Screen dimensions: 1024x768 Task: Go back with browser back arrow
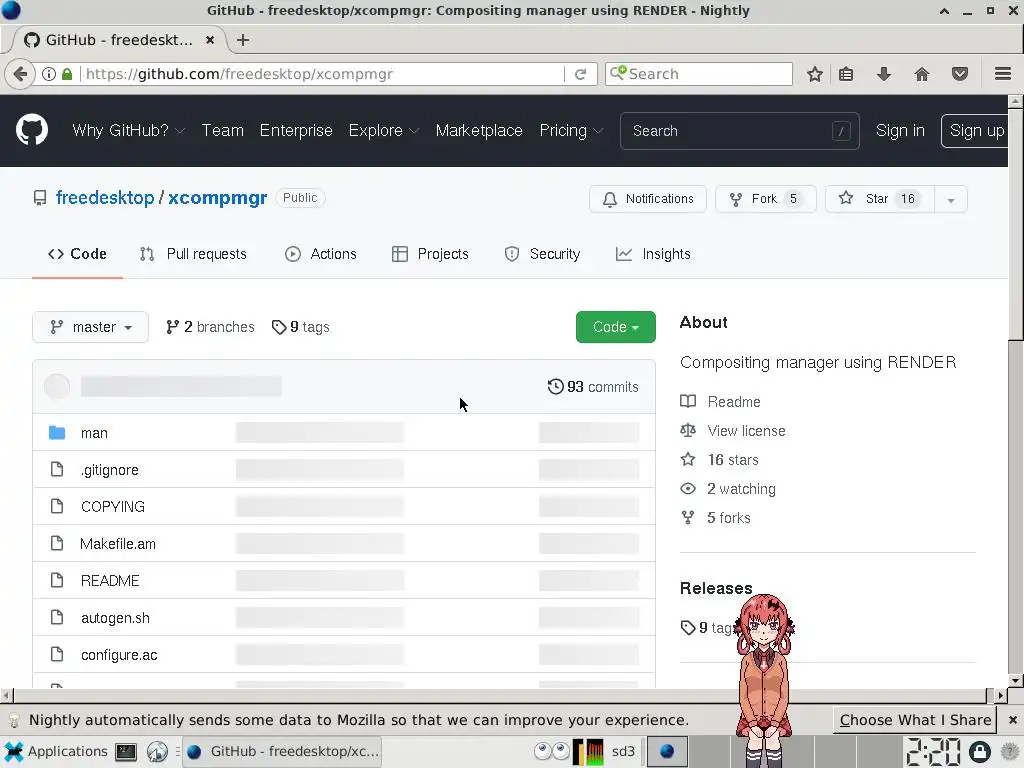pyautogui.click(x=20, y=74)
